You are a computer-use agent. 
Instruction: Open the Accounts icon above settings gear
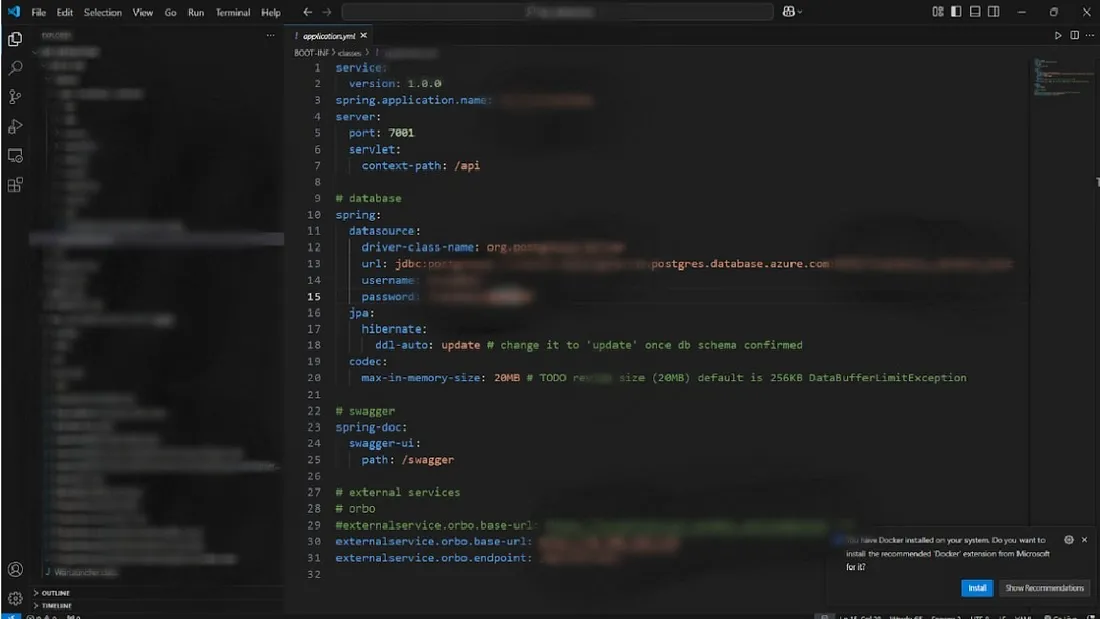point(14,570)
